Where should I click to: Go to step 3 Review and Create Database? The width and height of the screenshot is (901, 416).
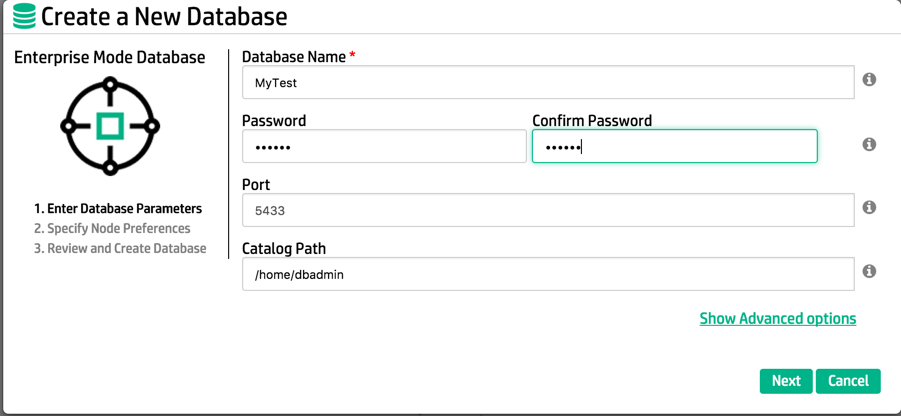point(120,249)
